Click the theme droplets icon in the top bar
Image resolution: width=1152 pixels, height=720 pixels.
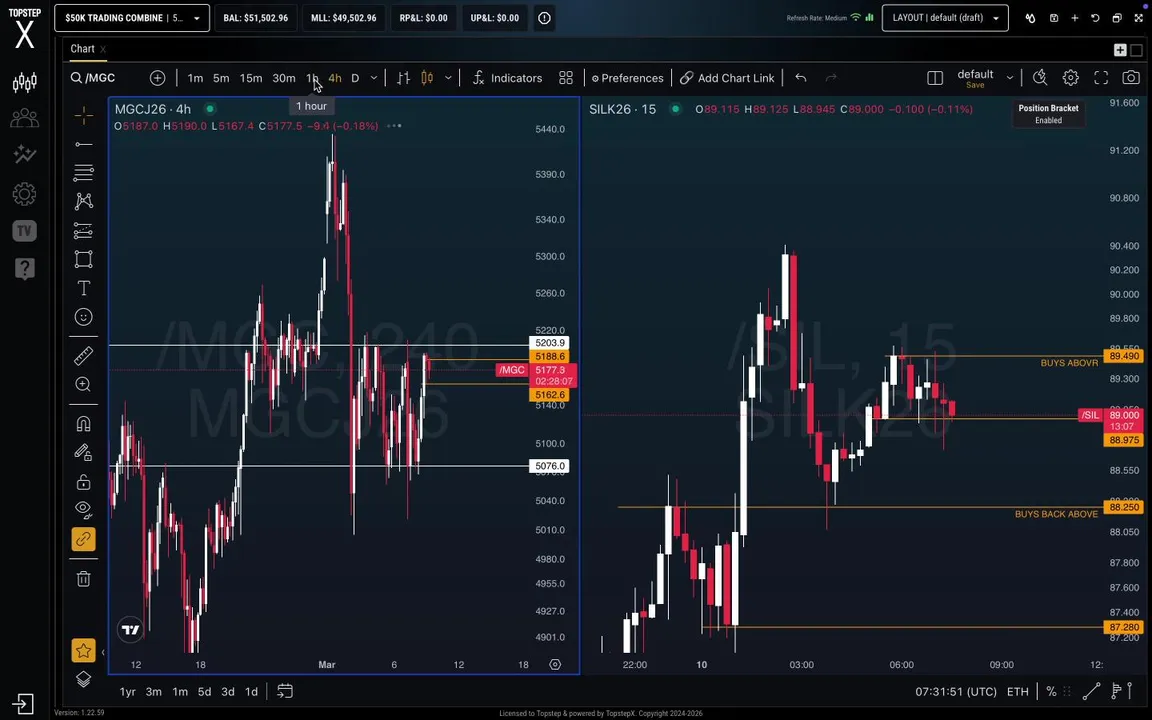click(1031, 18)
